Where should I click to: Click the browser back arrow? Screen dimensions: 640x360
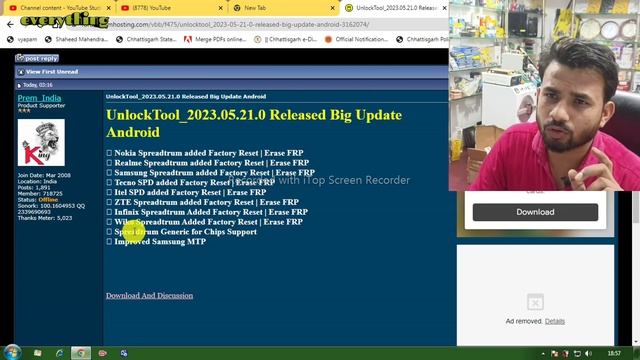(x=10, y=24)
